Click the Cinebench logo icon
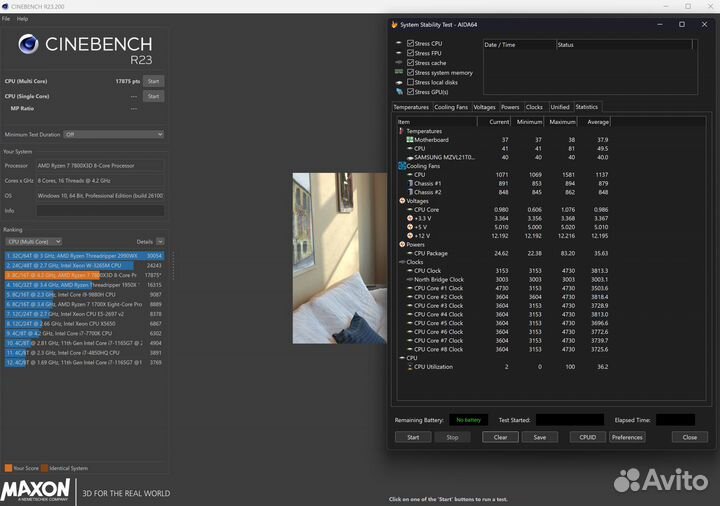 [x=28, y=44]
